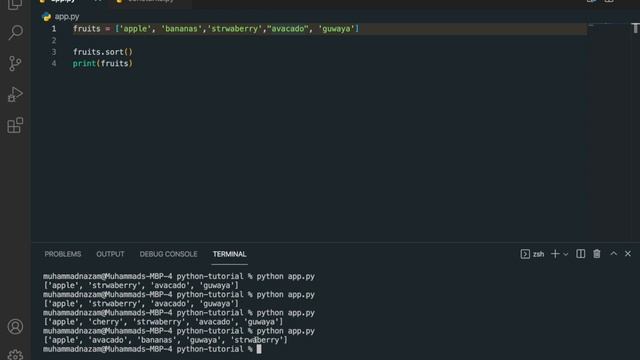Click the terminal prompt cursor line
Screen dimensions: 640x360
pyautogui.click(x=152, y=349)
